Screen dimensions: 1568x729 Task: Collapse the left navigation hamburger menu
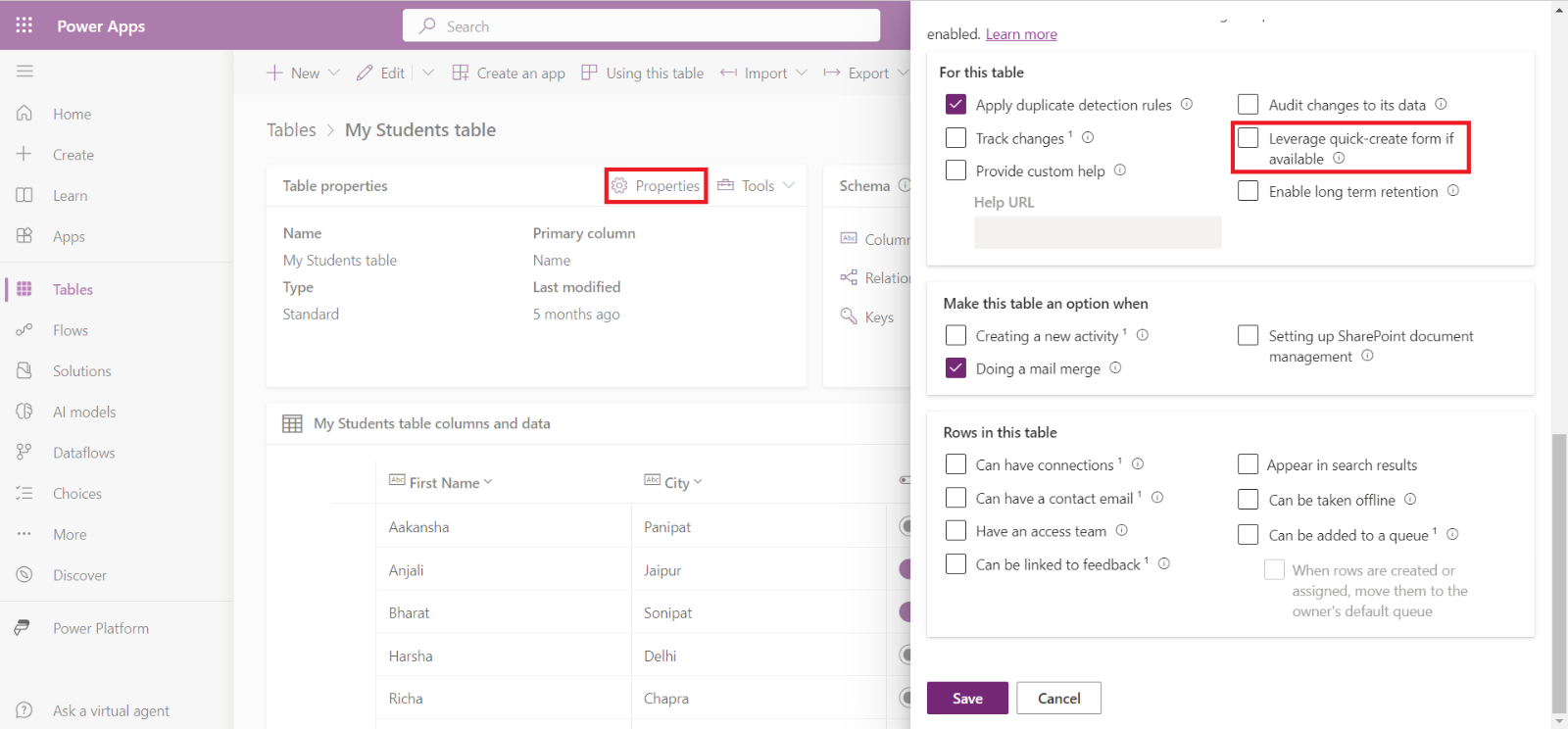[x=24, y=72]
